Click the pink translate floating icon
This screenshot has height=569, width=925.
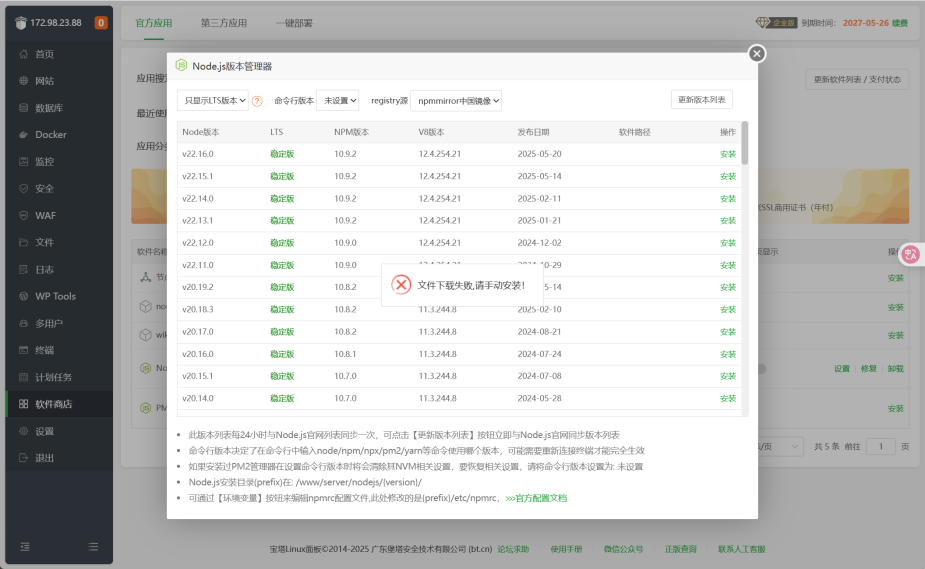click(x=911, y=255)
